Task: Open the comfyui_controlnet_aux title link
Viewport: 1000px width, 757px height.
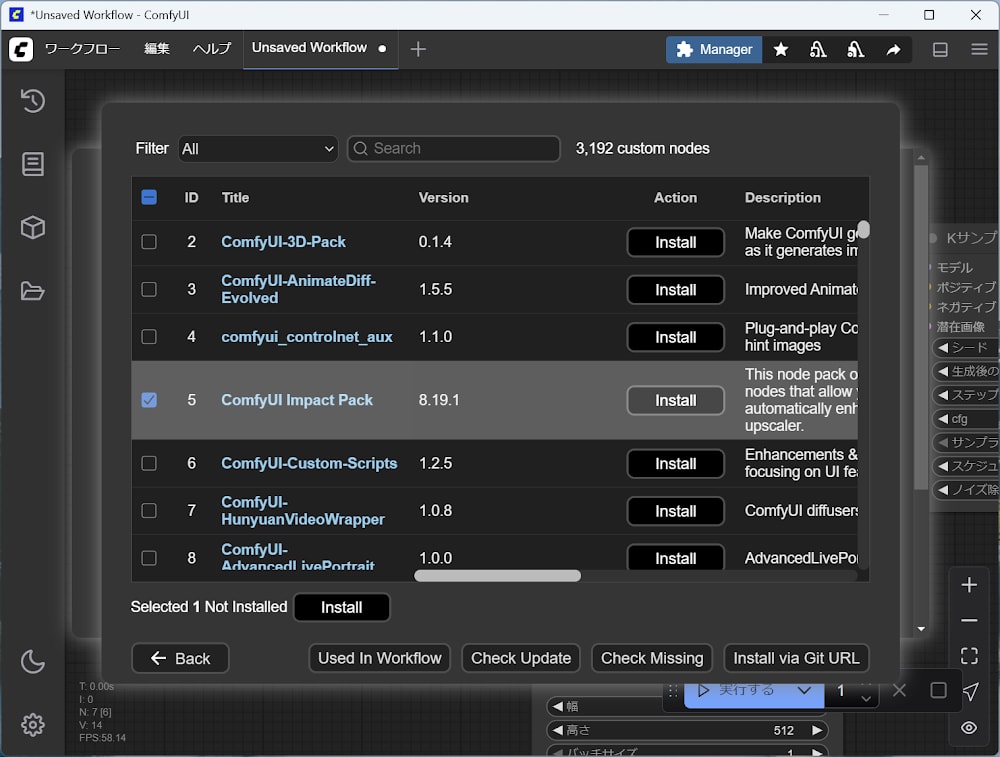Action: click(x=307, y=337)
